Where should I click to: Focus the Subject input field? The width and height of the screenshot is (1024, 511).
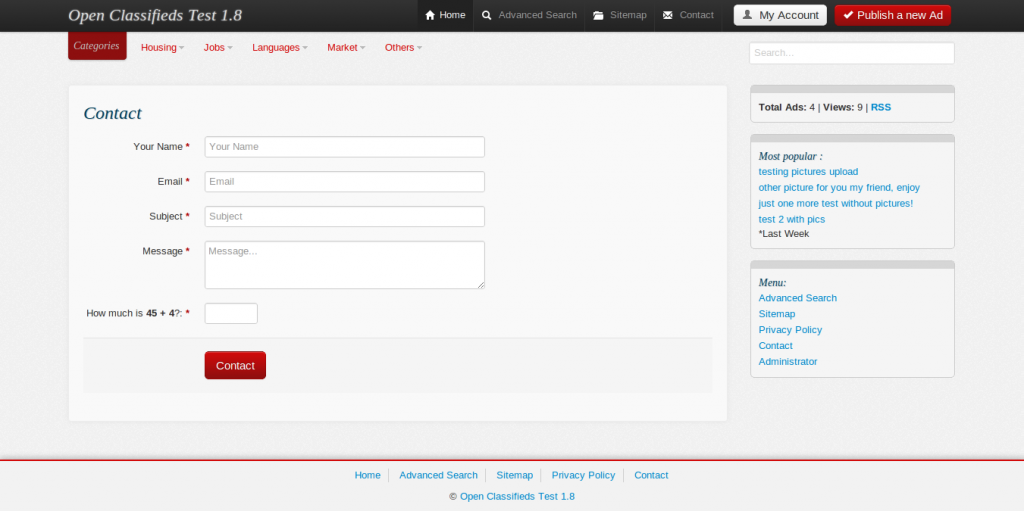pos(345,216)
